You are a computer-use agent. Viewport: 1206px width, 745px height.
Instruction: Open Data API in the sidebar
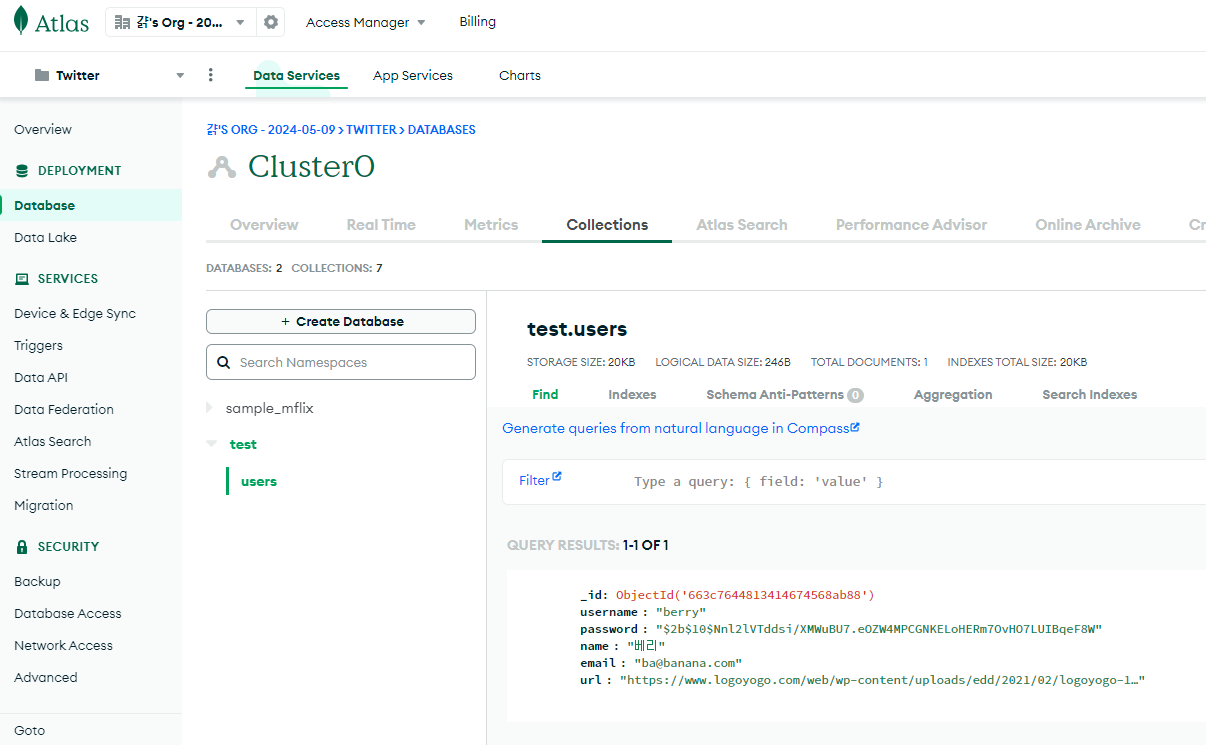click(41, 378)
